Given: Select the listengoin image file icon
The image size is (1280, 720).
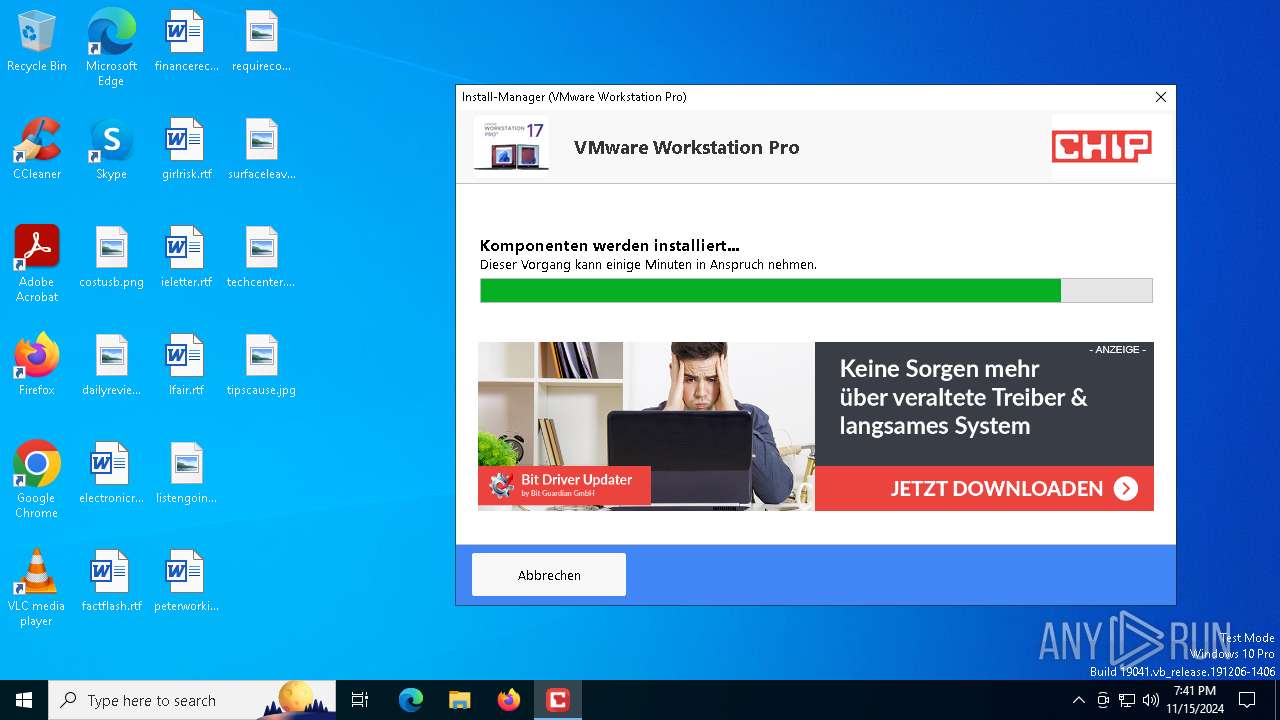Looking at the screenshot, I should pos(186,474).
